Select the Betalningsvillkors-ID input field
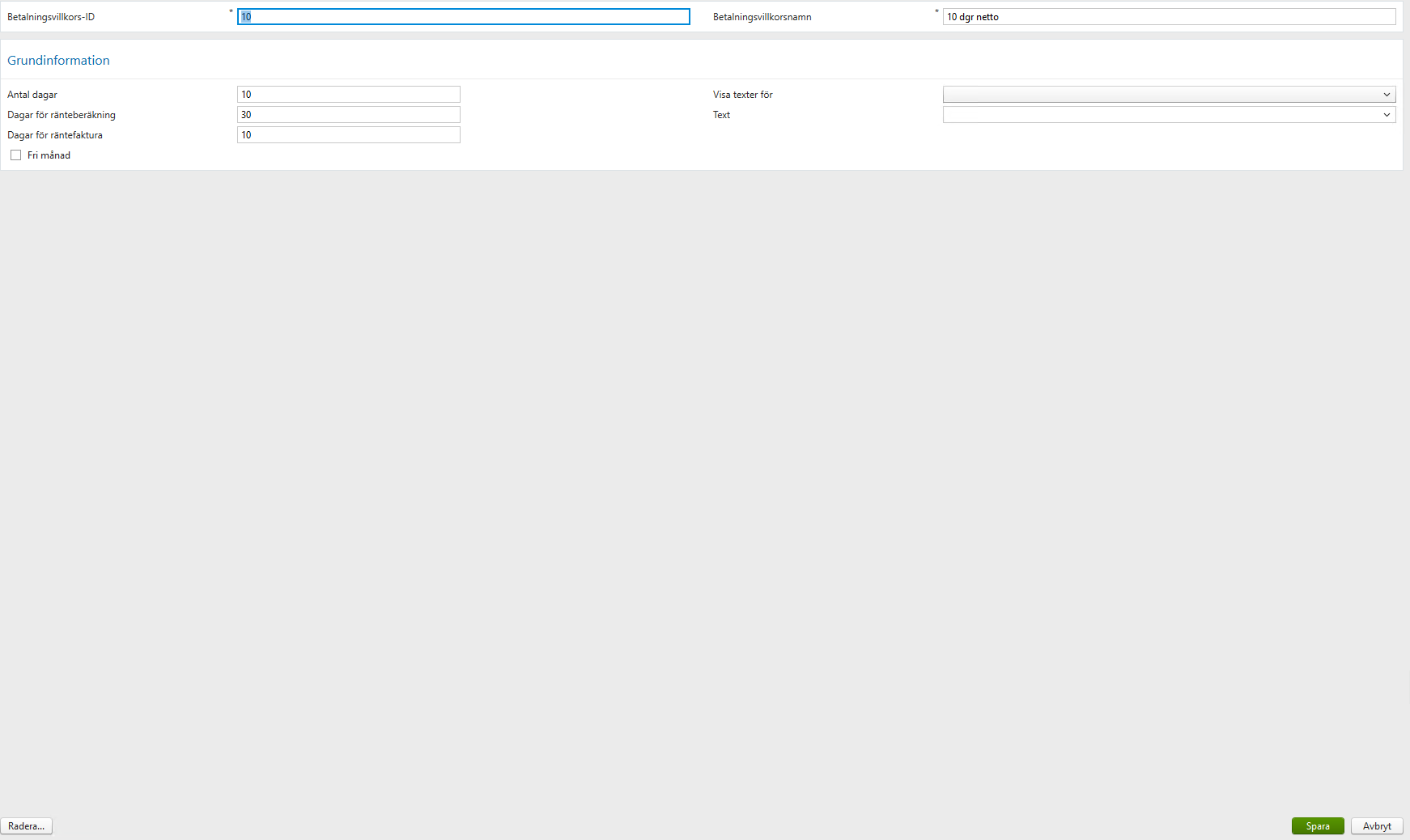The width and height of the screenshot is (1410, 840). coord(463,16)
